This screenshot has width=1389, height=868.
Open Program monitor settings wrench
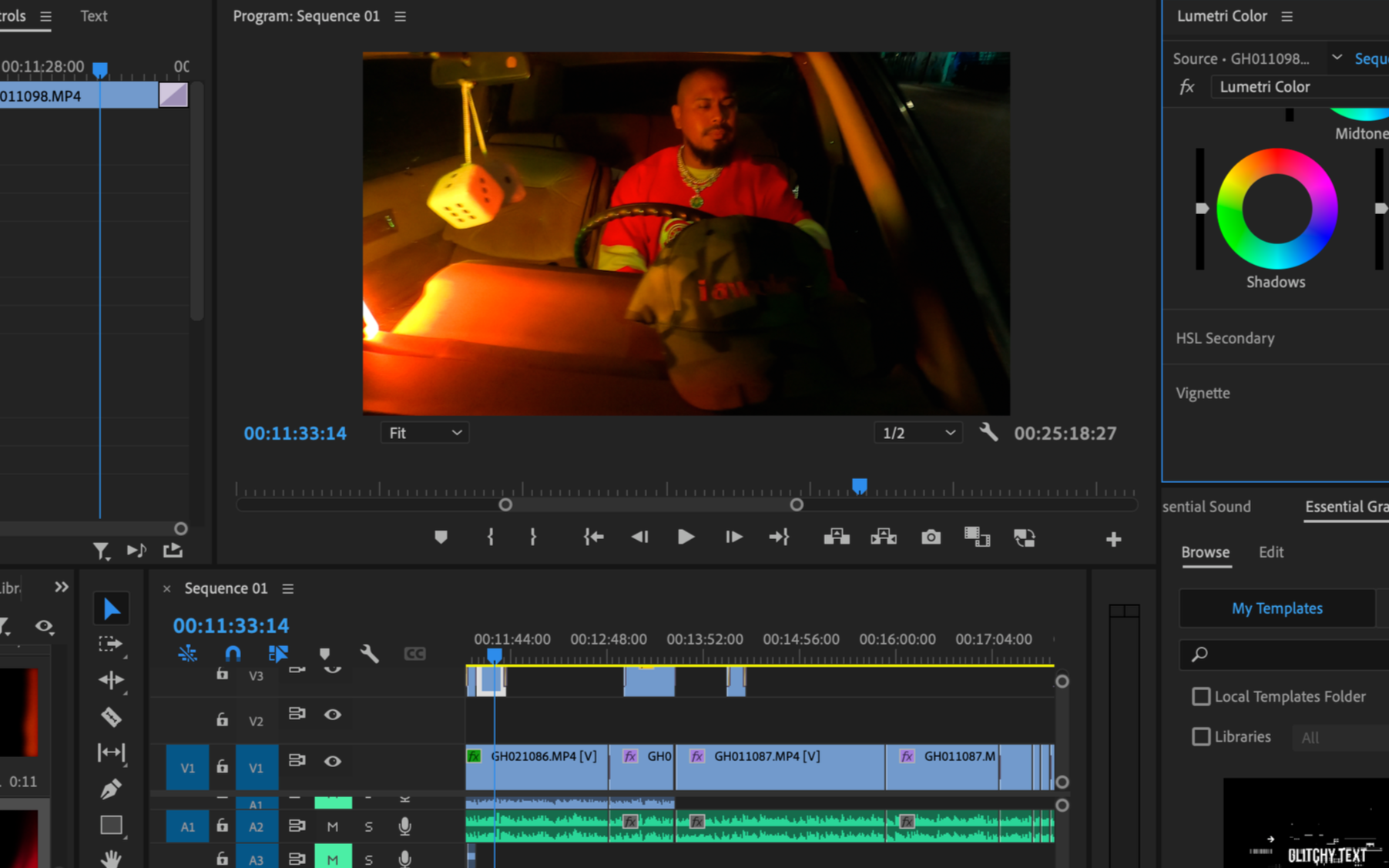coord(988,432)
